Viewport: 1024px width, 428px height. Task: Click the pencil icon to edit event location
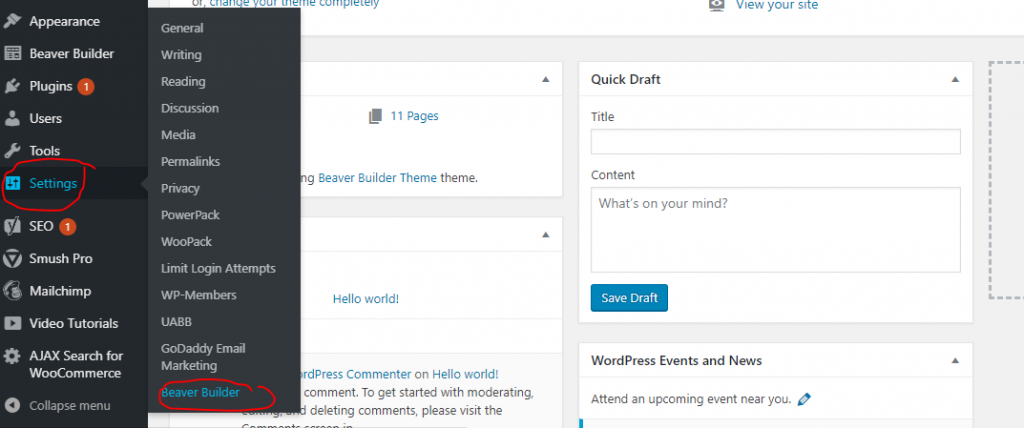coord(804,399)
